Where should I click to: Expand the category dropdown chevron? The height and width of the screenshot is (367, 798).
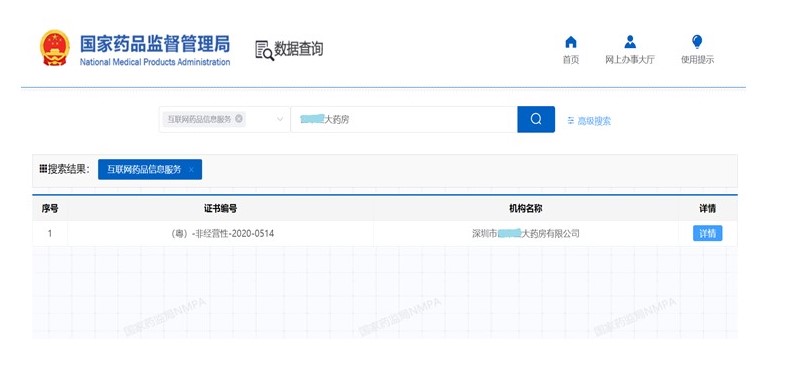(280, 120)
